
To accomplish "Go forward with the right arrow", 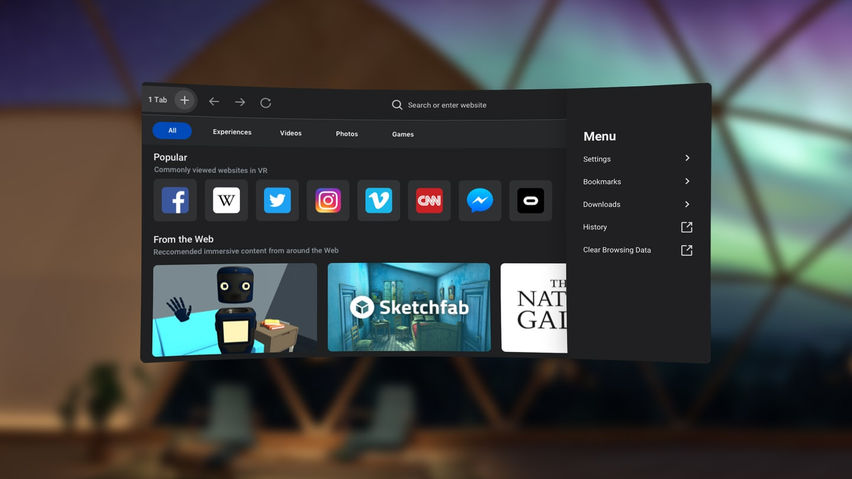I will (x=240, y=102).
